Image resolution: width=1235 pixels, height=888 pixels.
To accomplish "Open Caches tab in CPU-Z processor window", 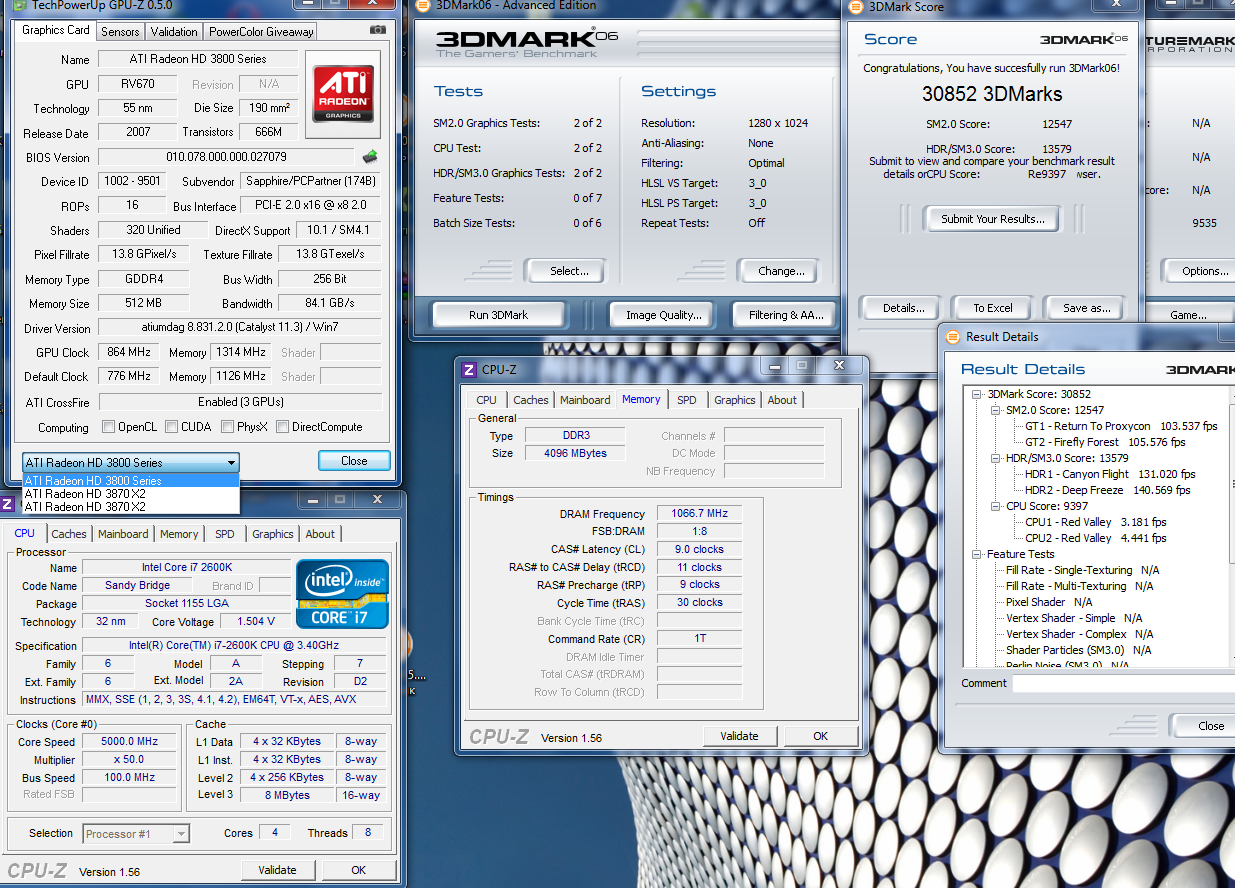I will (x=69, y=534).
